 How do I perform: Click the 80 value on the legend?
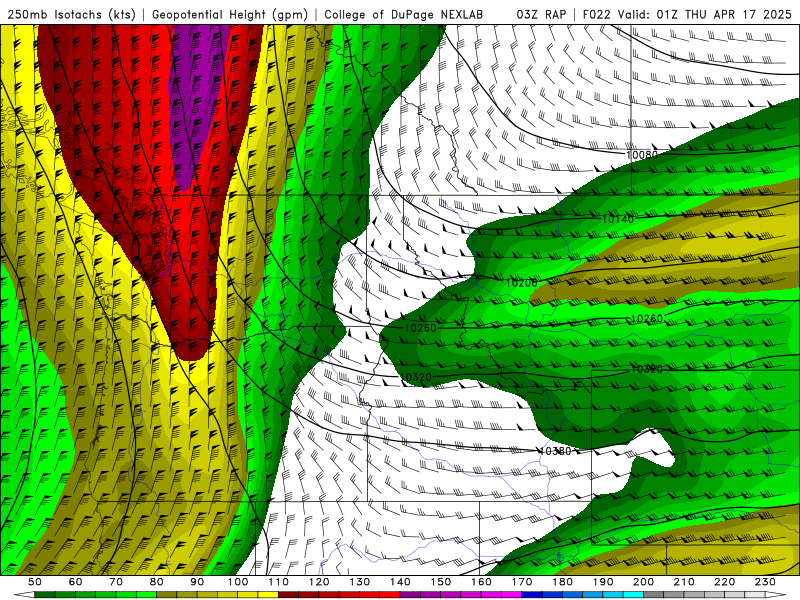[157, 582]
